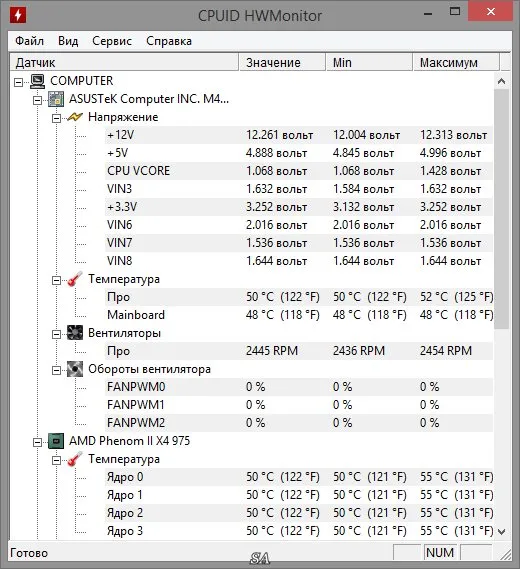Click the Вентиляторы fan icon

[x=75, y=333]
